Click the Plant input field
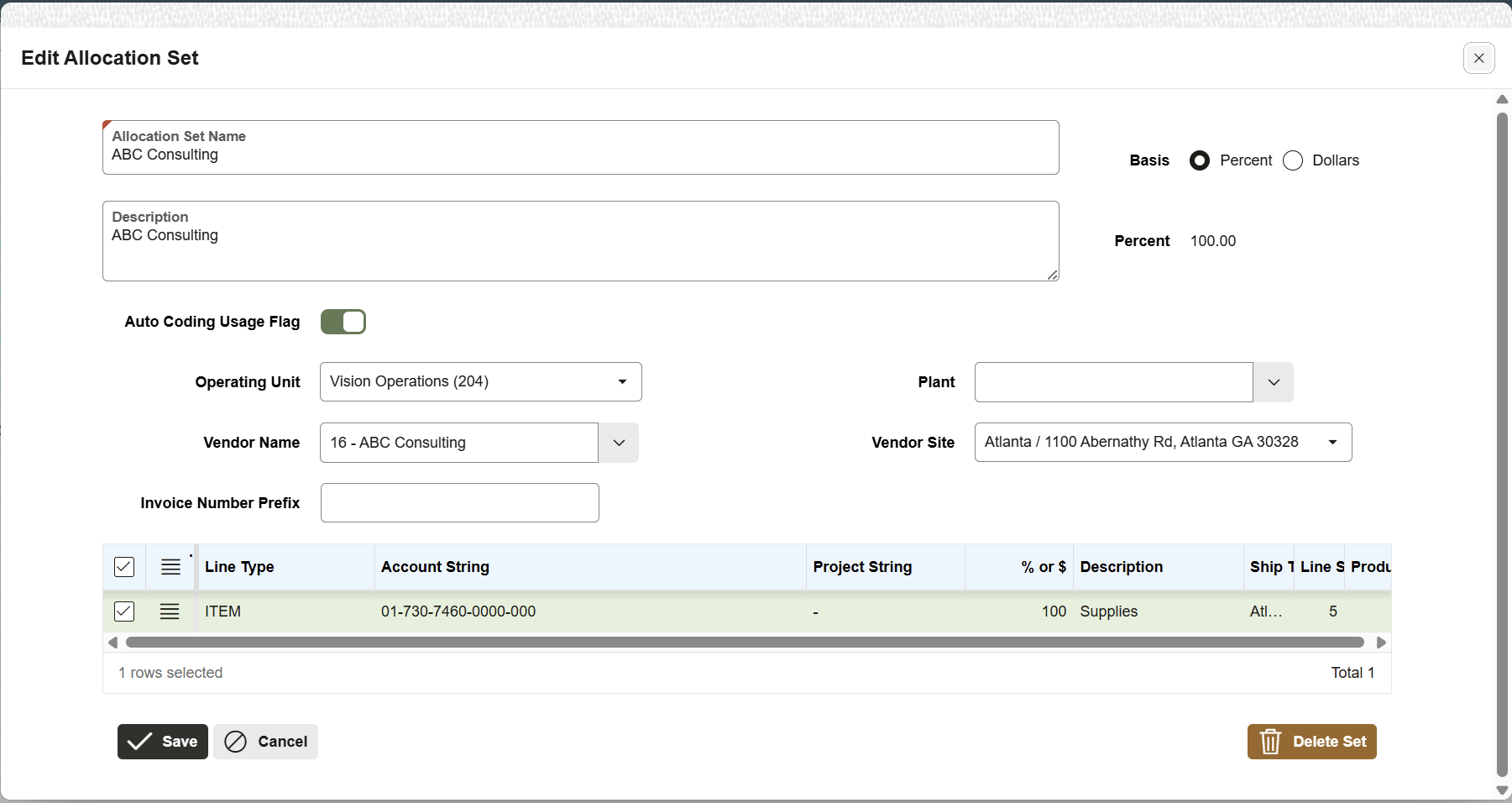The image size is (1512, 803). [x=1114, y=382]
